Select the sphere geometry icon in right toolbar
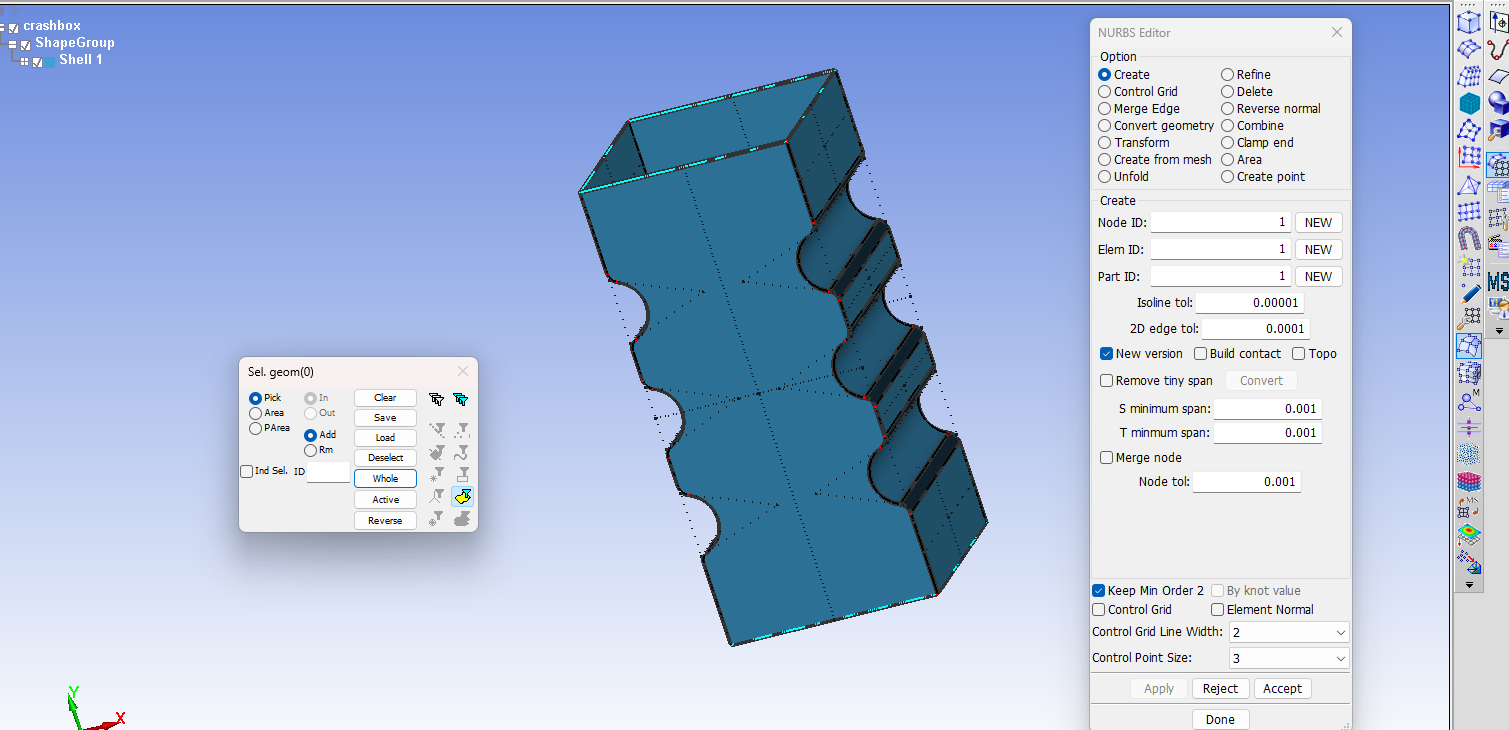Viewport: 1509px width, 730px height. point(1497,99)
